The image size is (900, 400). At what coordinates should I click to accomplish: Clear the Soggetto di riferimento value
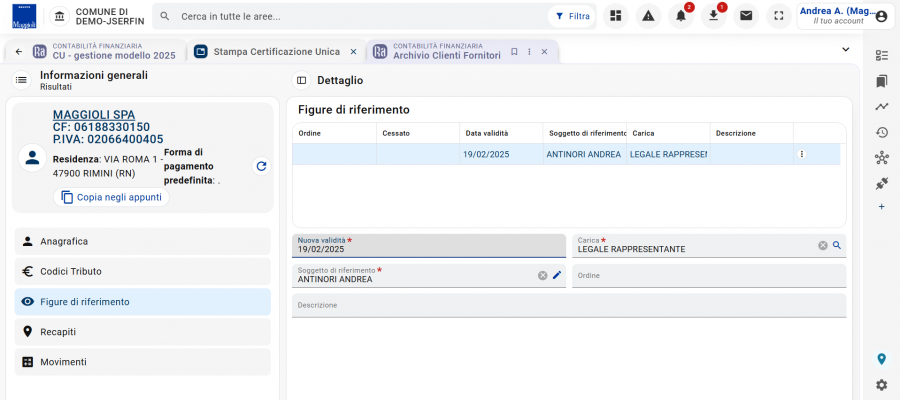[x=542, y=275]
